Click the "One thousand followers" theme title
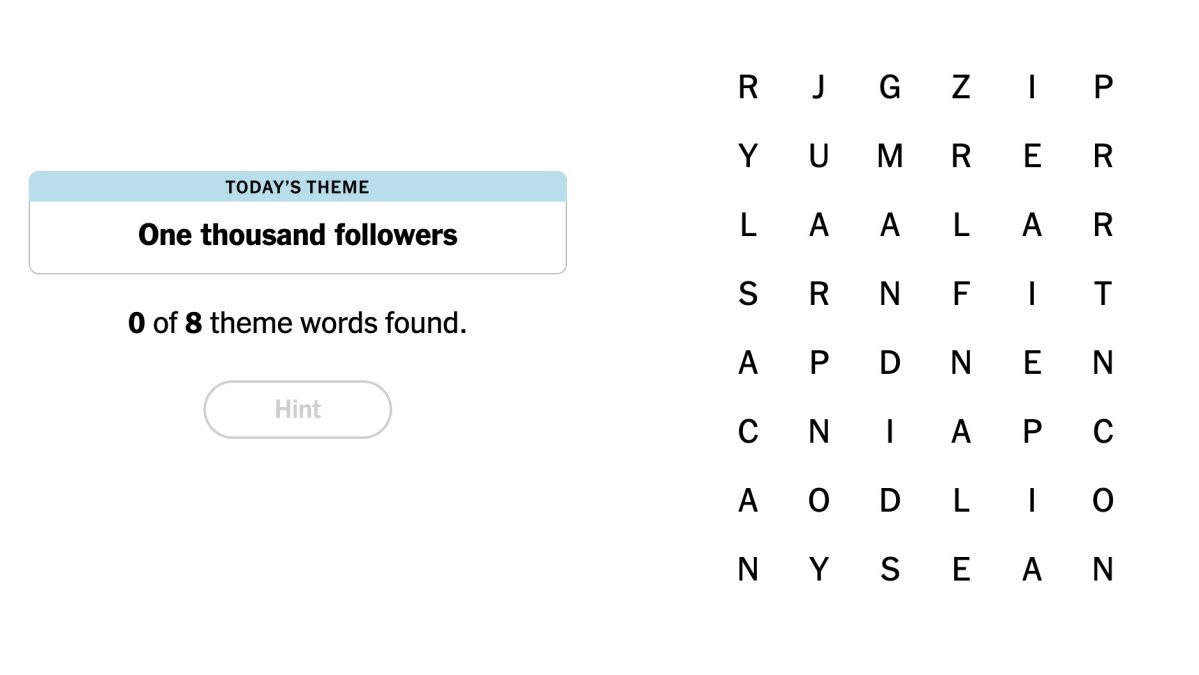 [x=297, y=236]
